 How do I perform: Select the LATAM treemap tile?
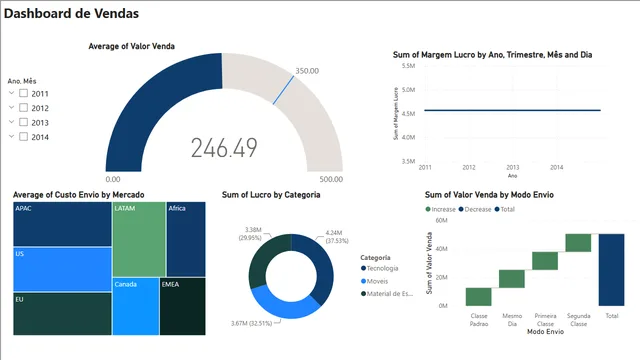point(139,239)
